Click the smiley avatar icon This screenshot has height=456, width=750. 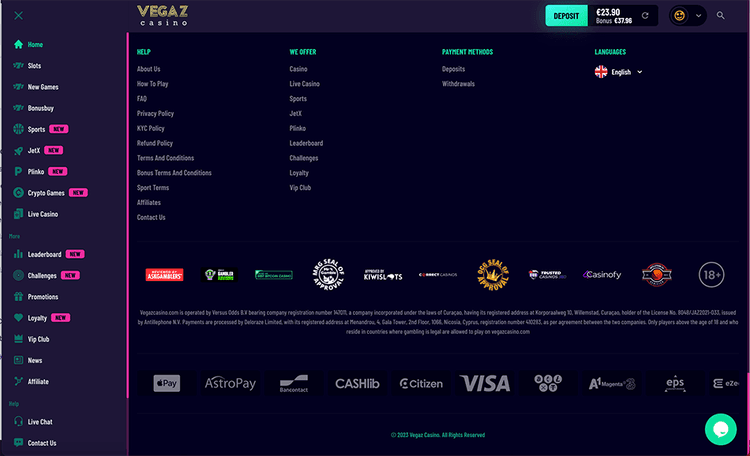pos(679,16)
